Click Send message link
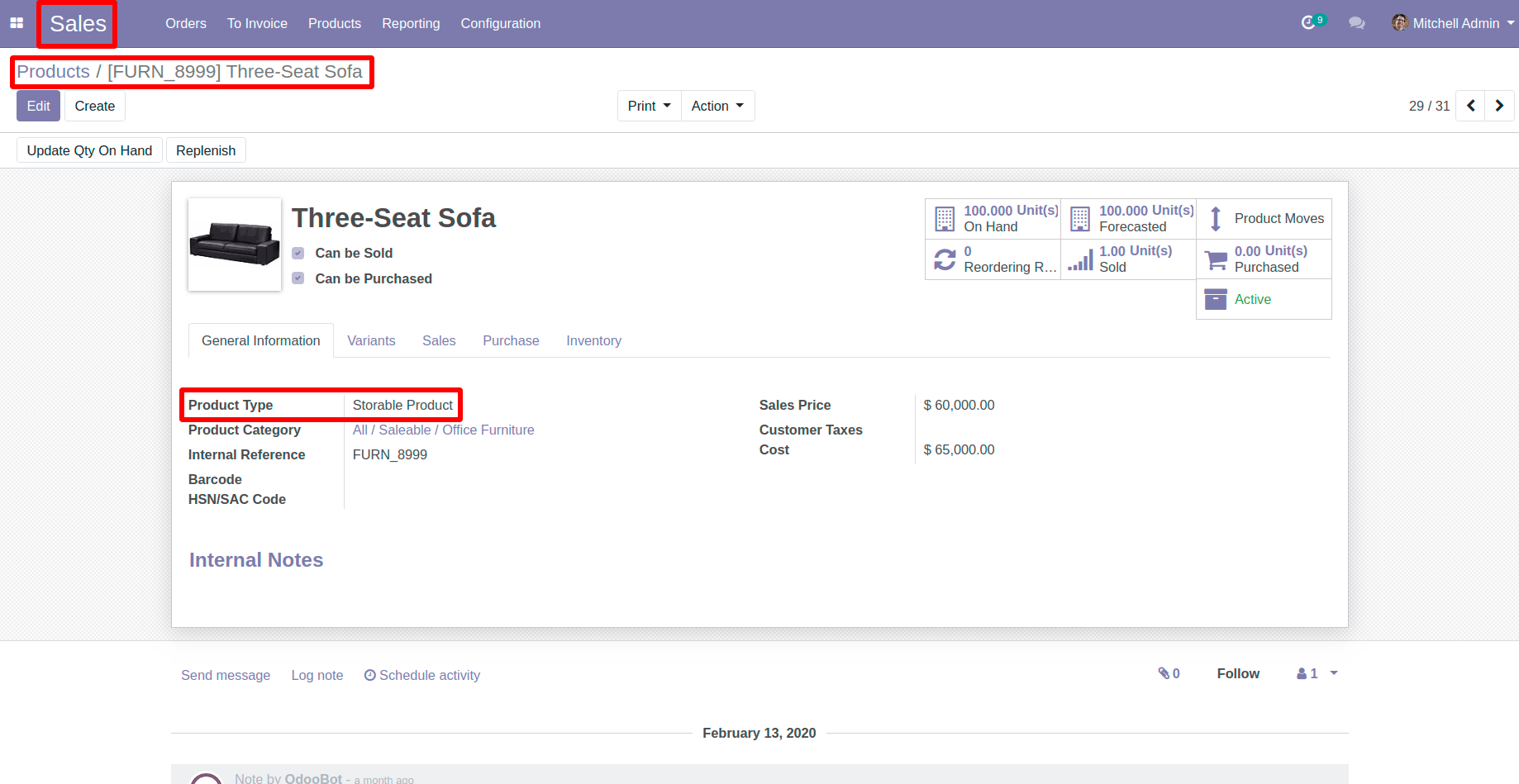 click(x=226, y=675)
